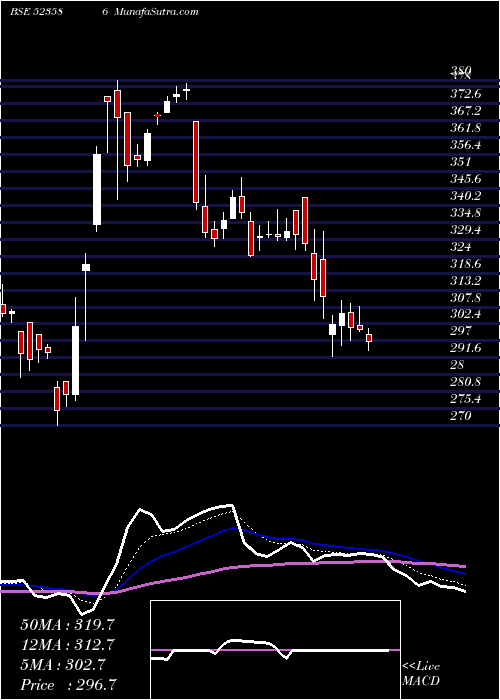Click the 356.4 price axis label
The image size is (500, 700).
pos(465,145)
